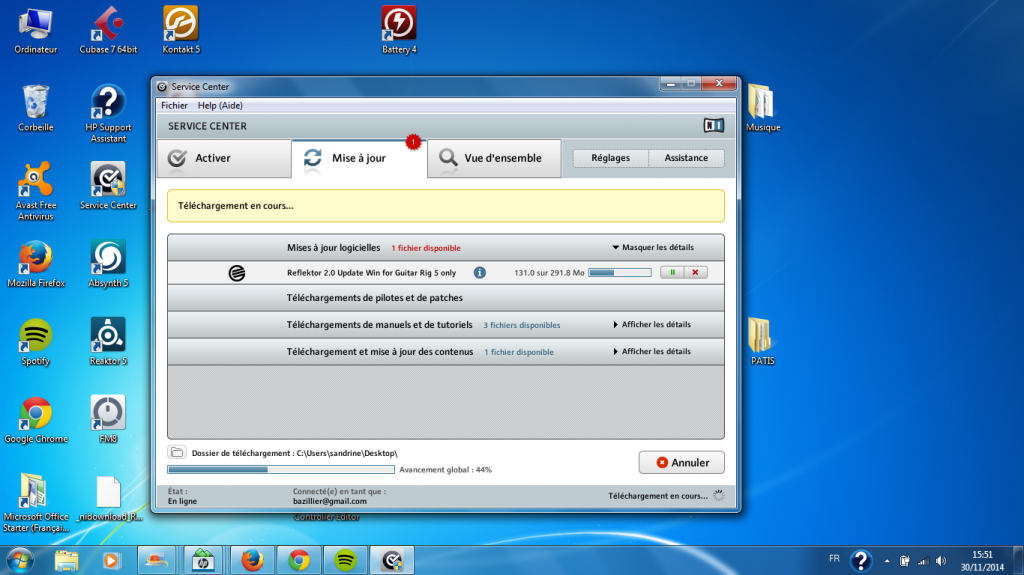Click the Mises à jour logicielles header
1024x575 pixels.
coord(333,248)
